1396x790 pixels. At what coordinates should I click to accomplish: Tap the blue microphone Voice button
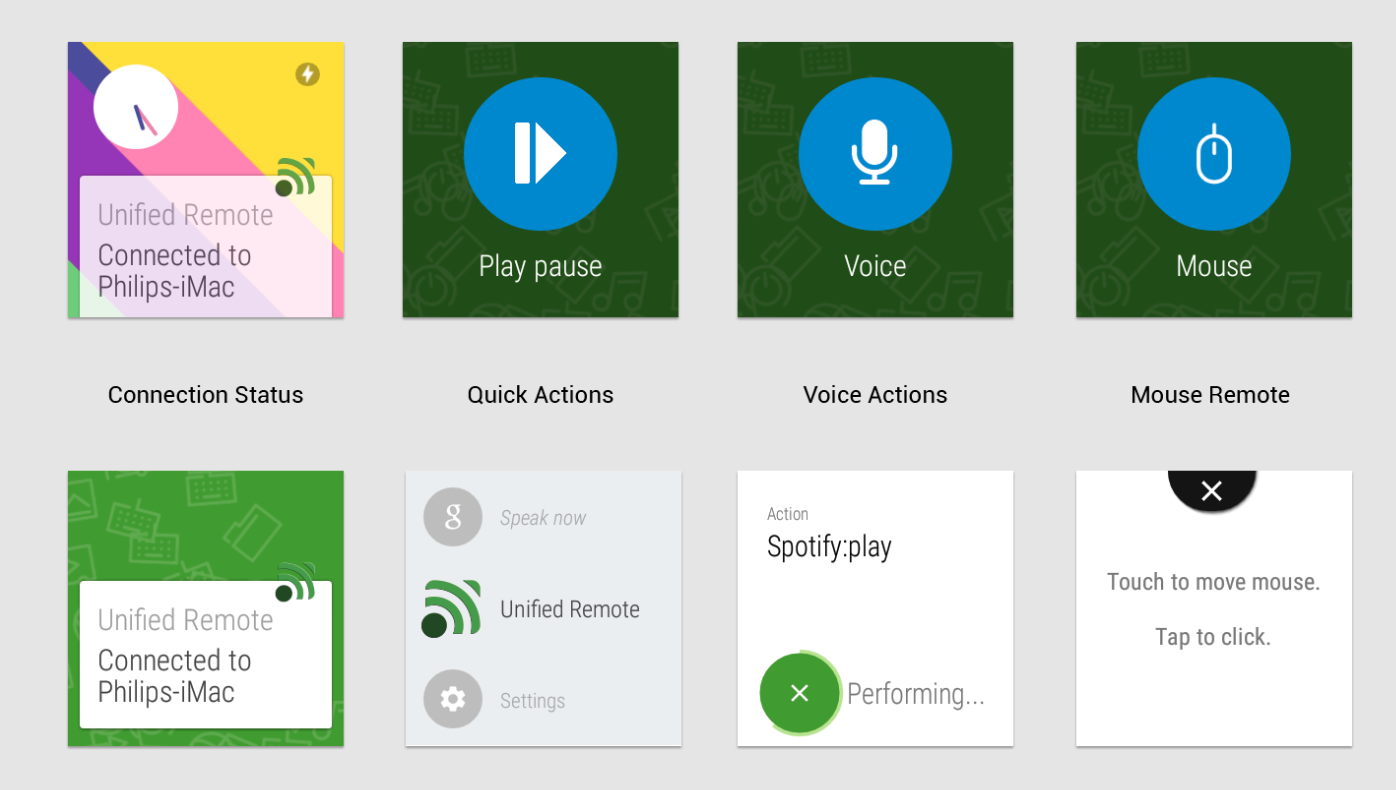point(875,154)
